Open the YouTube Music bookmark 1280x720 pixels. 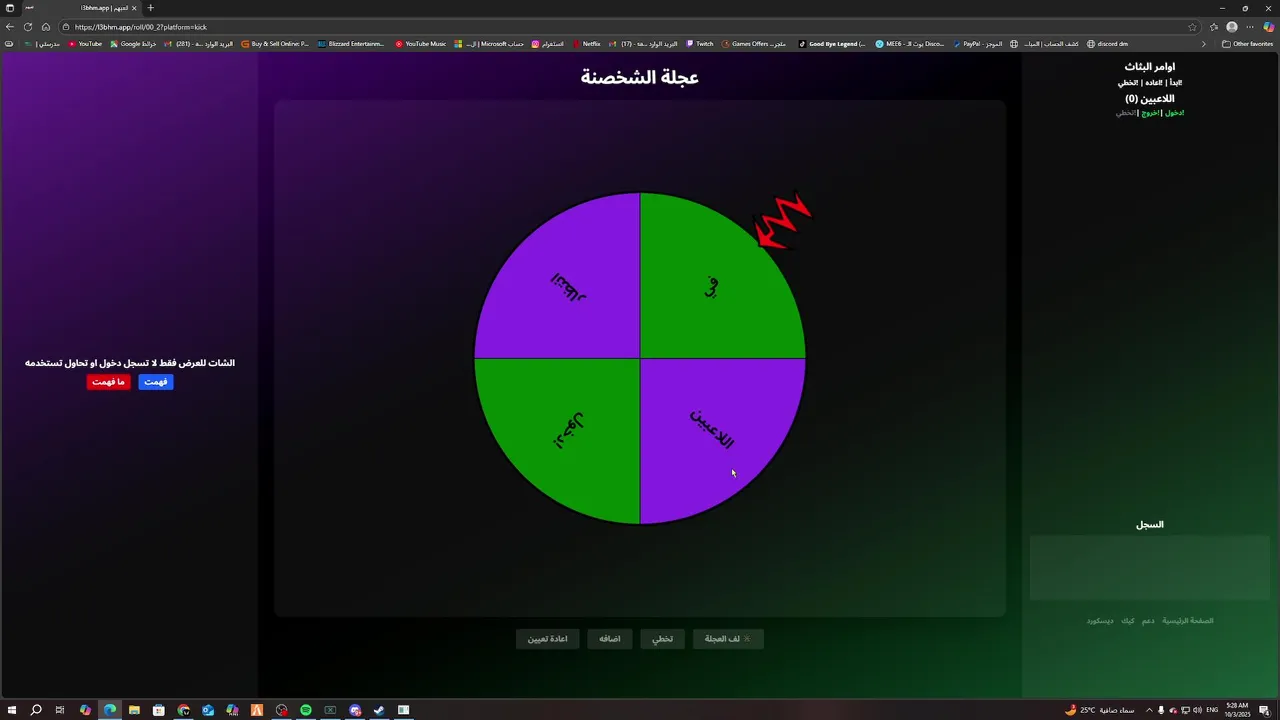421,44
